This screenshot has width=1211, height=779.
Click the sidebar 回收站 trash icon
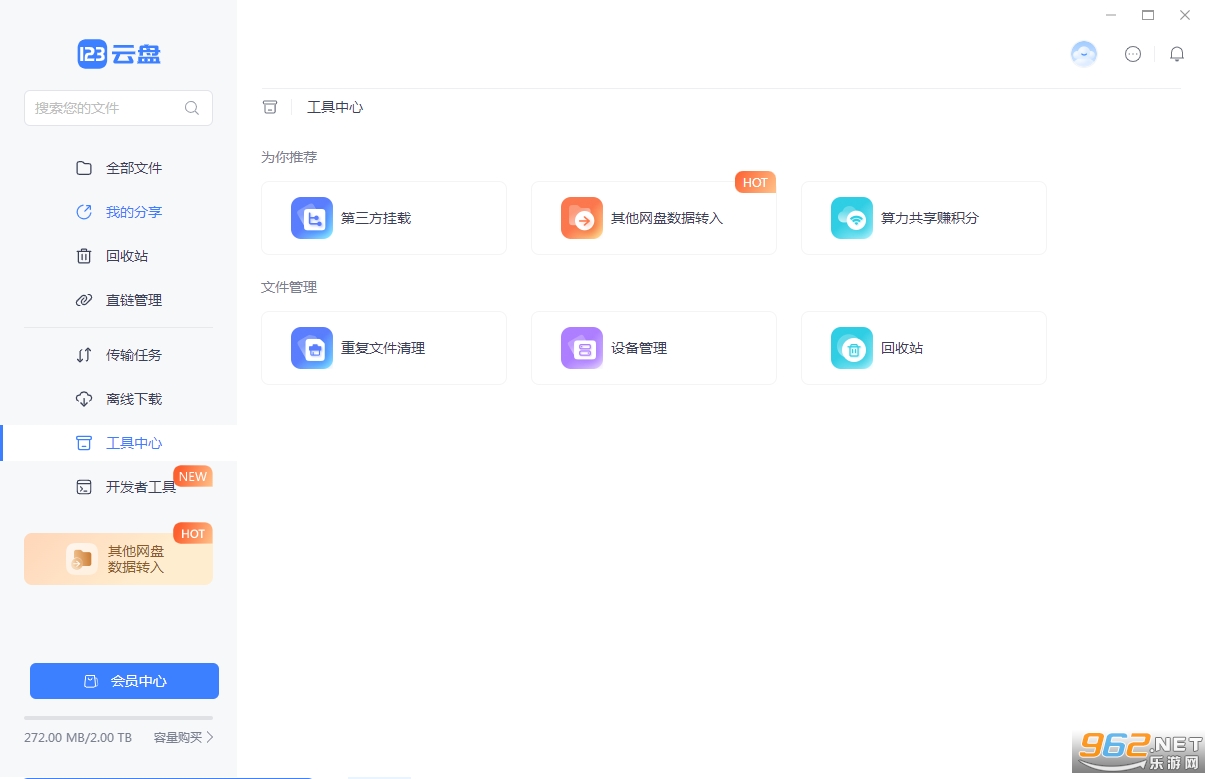point(84,256)
